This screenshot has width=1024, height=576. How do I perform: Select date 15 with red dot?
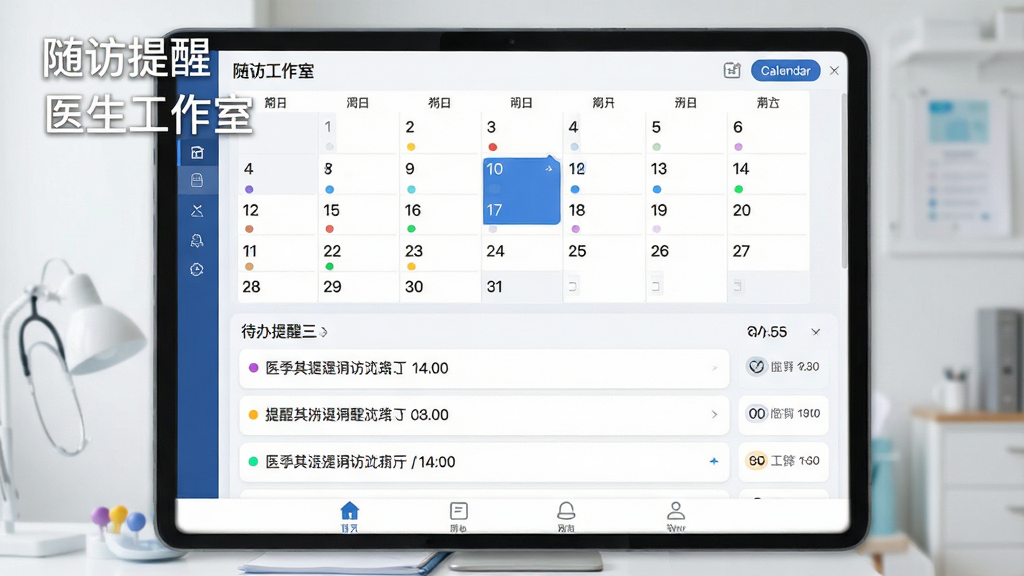(358, 217)
